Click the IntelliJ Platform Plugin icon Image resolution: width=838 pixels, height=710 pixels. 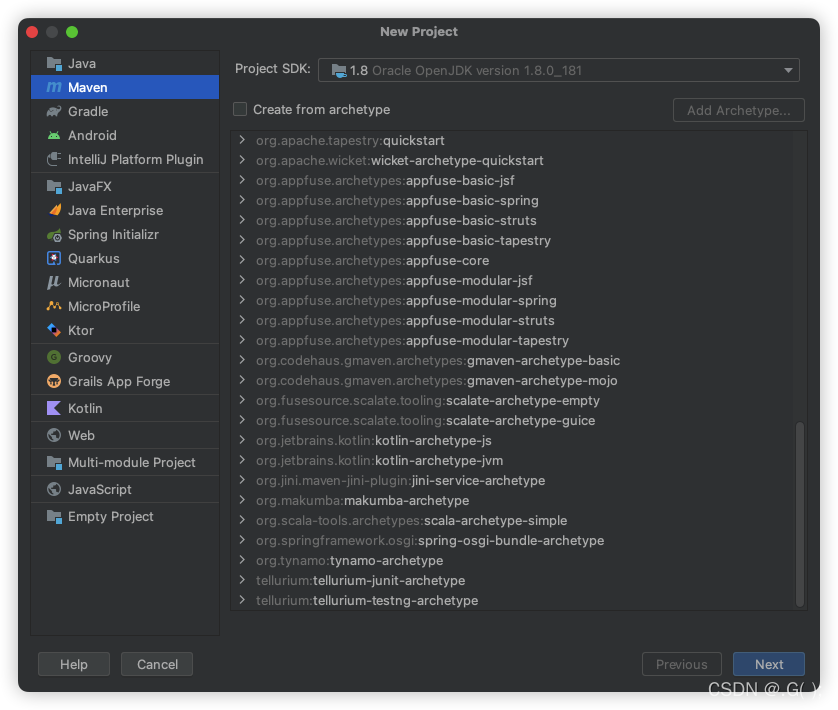click(x=54, y=159)
